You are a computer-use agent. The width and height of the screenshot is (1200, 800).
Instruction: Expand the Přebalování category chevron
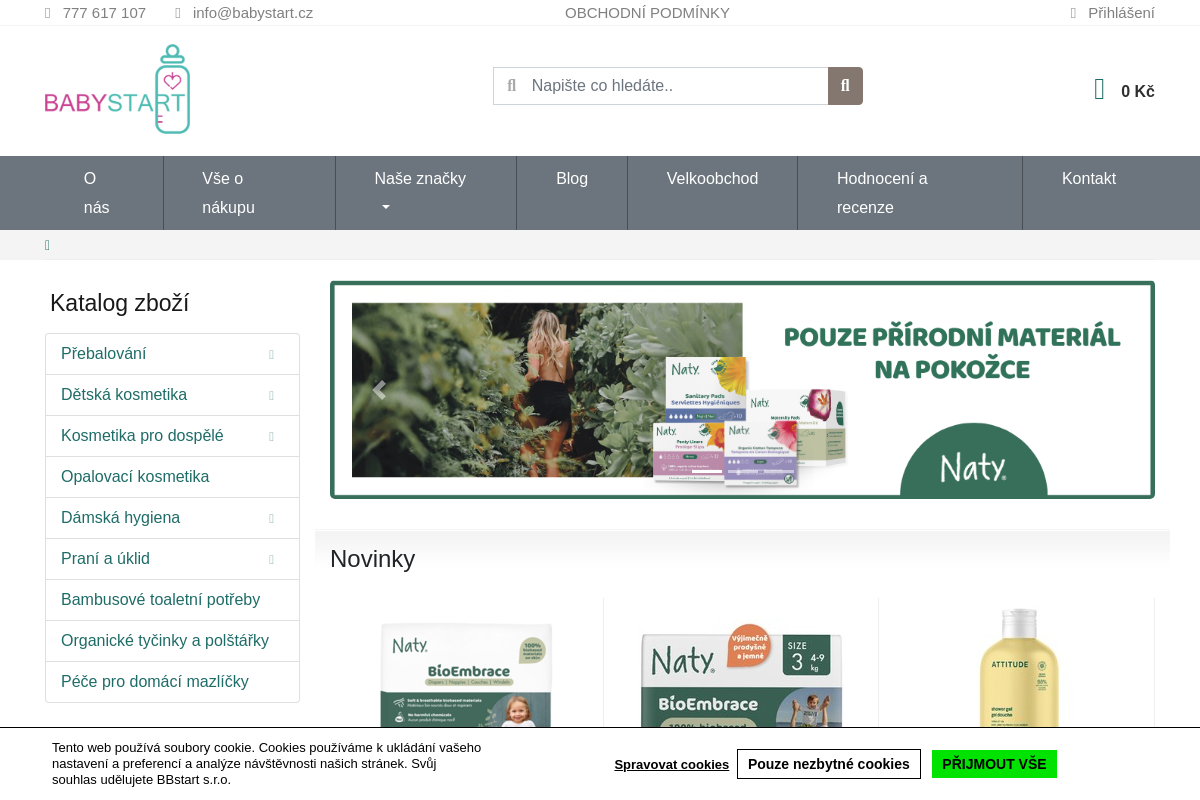click(271, 354)
